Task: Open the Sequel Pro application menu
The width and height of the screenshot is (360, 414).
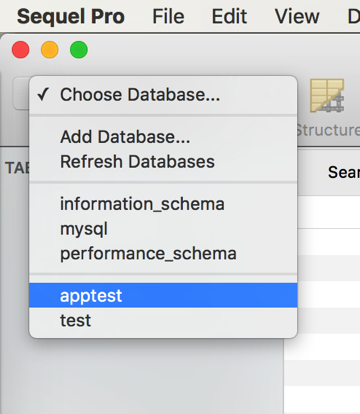Action: coord(71,16)
